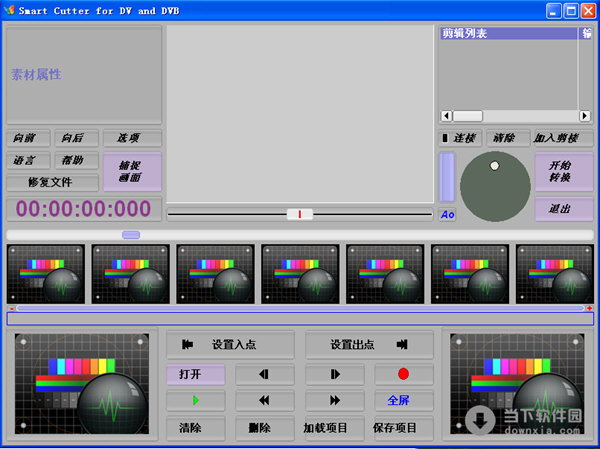Image resolution: width=600 pixels, height=449 pixels.
Task: Set the in point (设置入点)
Action: pos(230,345)
